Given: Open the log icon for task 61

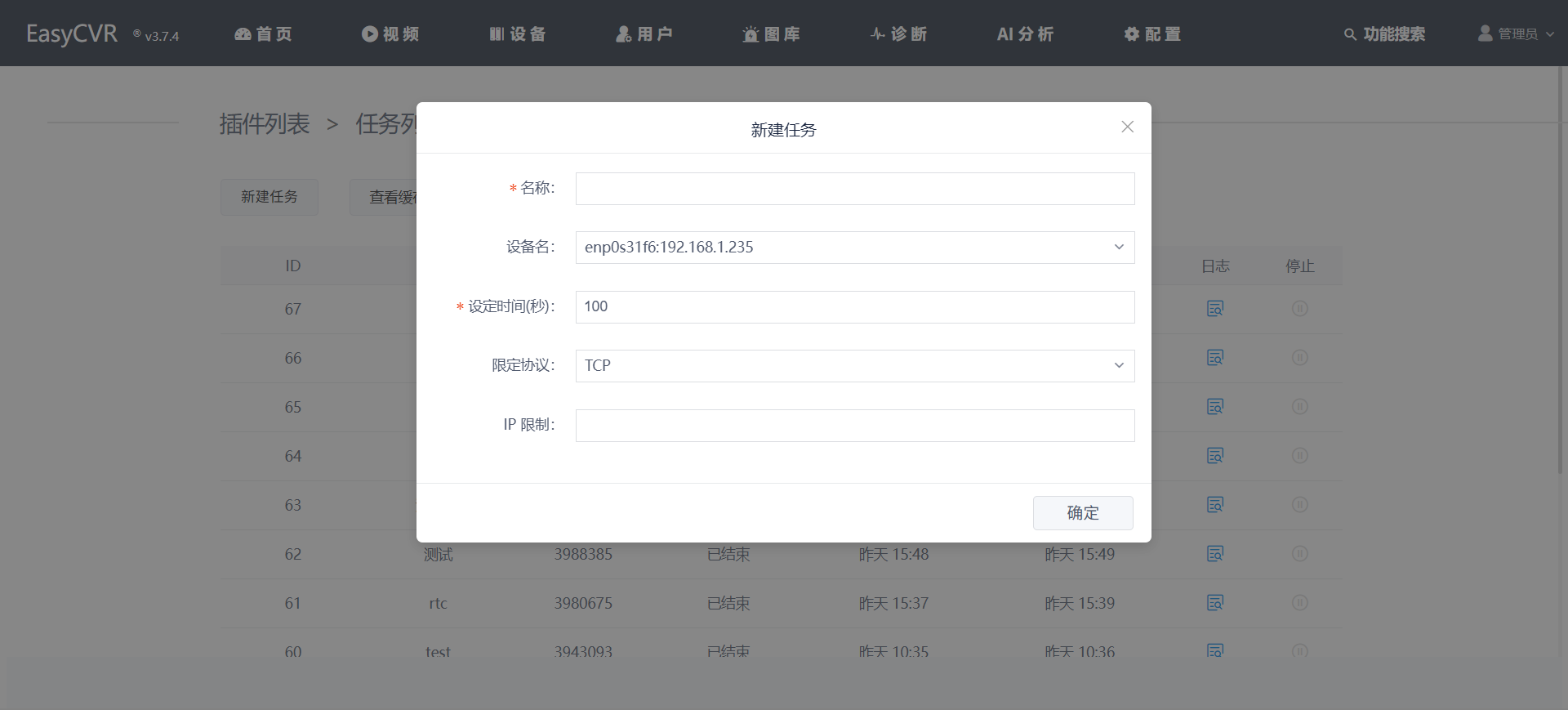Looking at the screenshot, I should point(1214,603).
